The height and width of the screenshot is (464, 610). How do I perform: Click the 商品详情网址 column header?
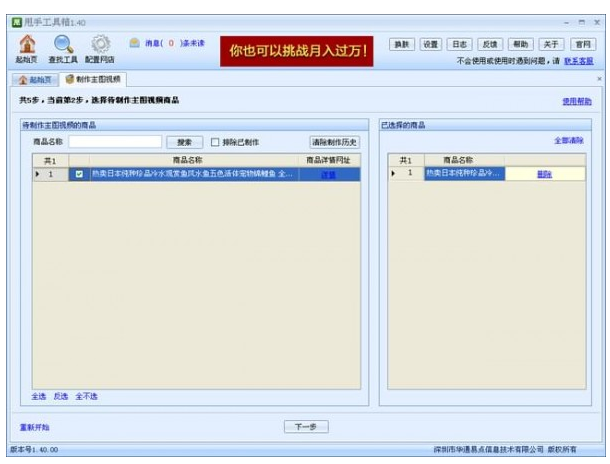pos(328,160)
